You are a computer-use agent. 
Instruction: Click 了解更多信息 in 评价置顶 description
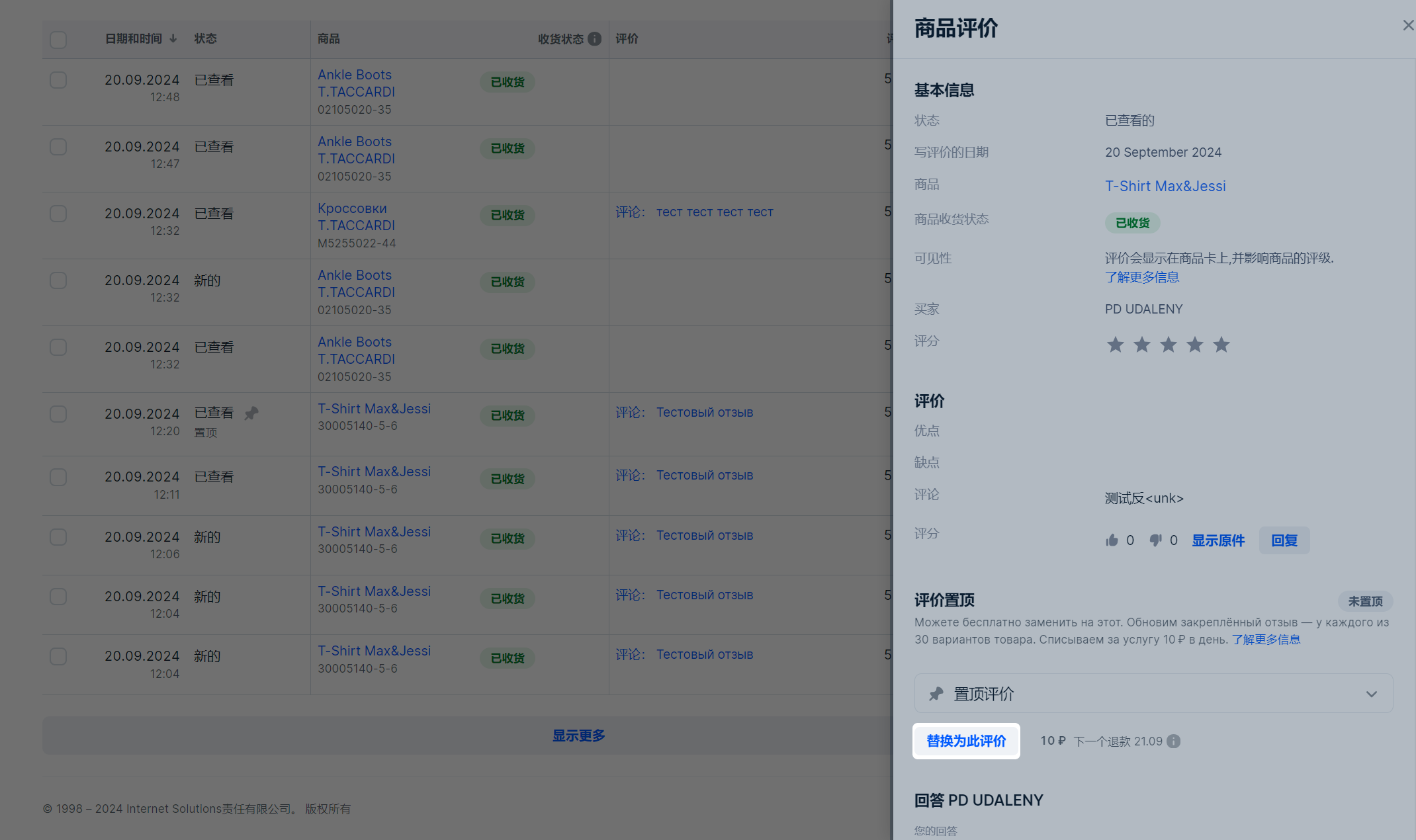(x=1266, y=640)
